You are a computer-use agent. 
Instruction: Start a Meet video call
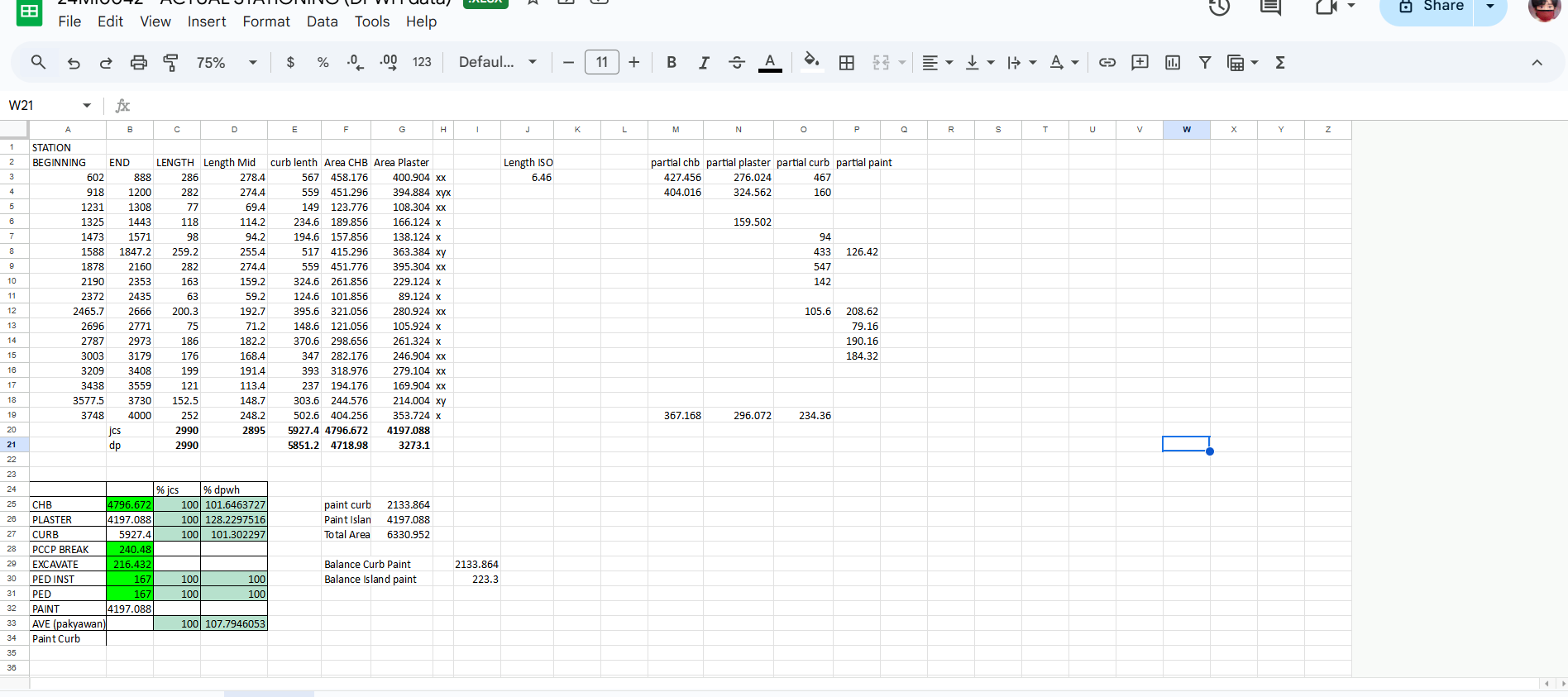(x=1327, y=7)
